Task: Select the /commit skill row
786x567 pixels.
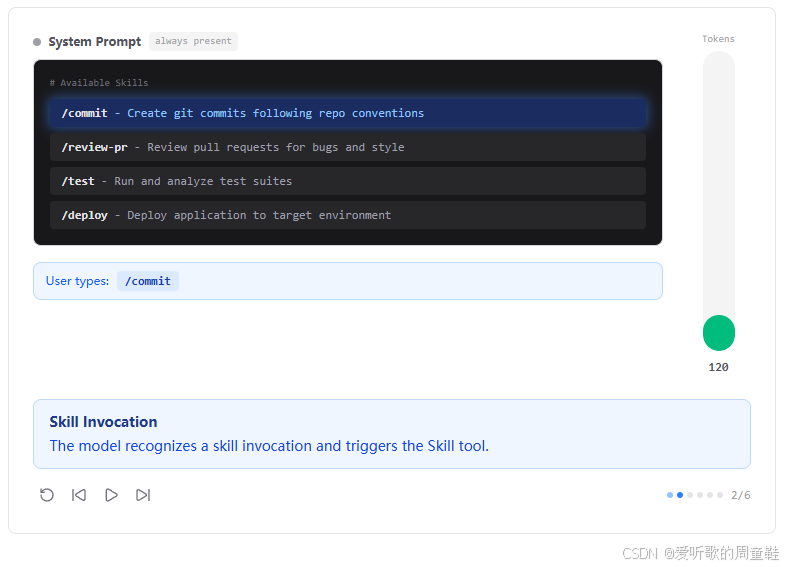Action: click(x=348, y=113)
